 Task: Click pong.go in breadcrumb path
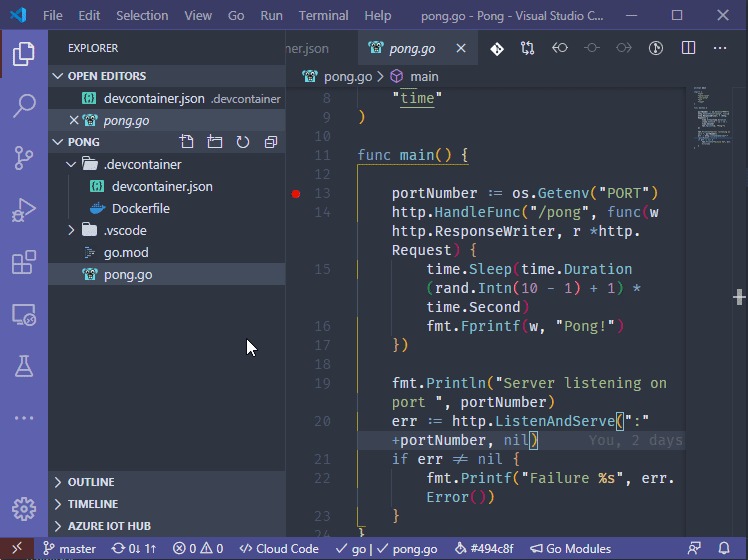point(348,76)
